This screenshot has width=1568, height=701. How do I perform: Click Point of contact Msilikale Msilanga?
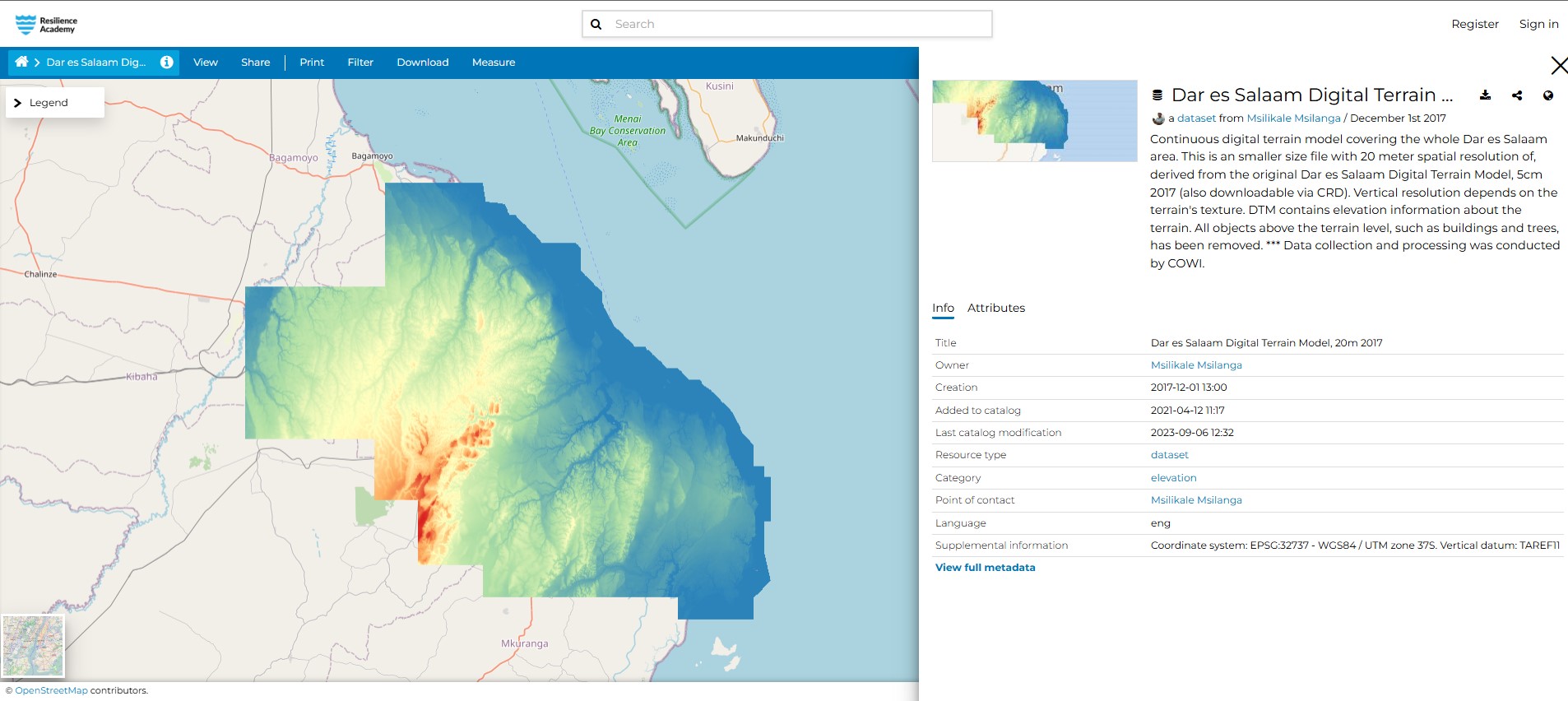coord(1196,500)
